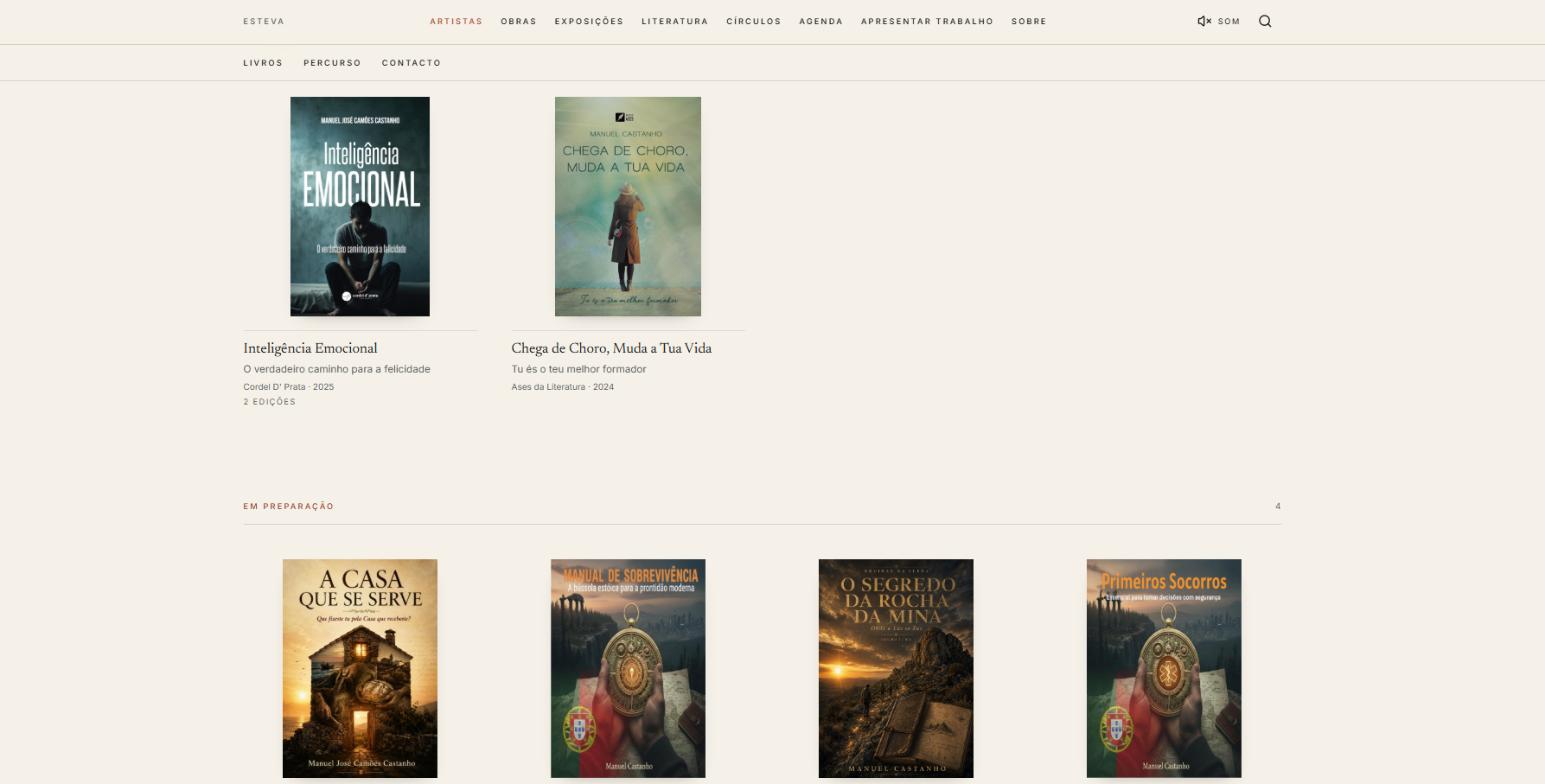Image resolution: width=1545 pixels, height=784 pixels.
Task: Toggle the SOM sound mute control
Action: coord(1218,22)
